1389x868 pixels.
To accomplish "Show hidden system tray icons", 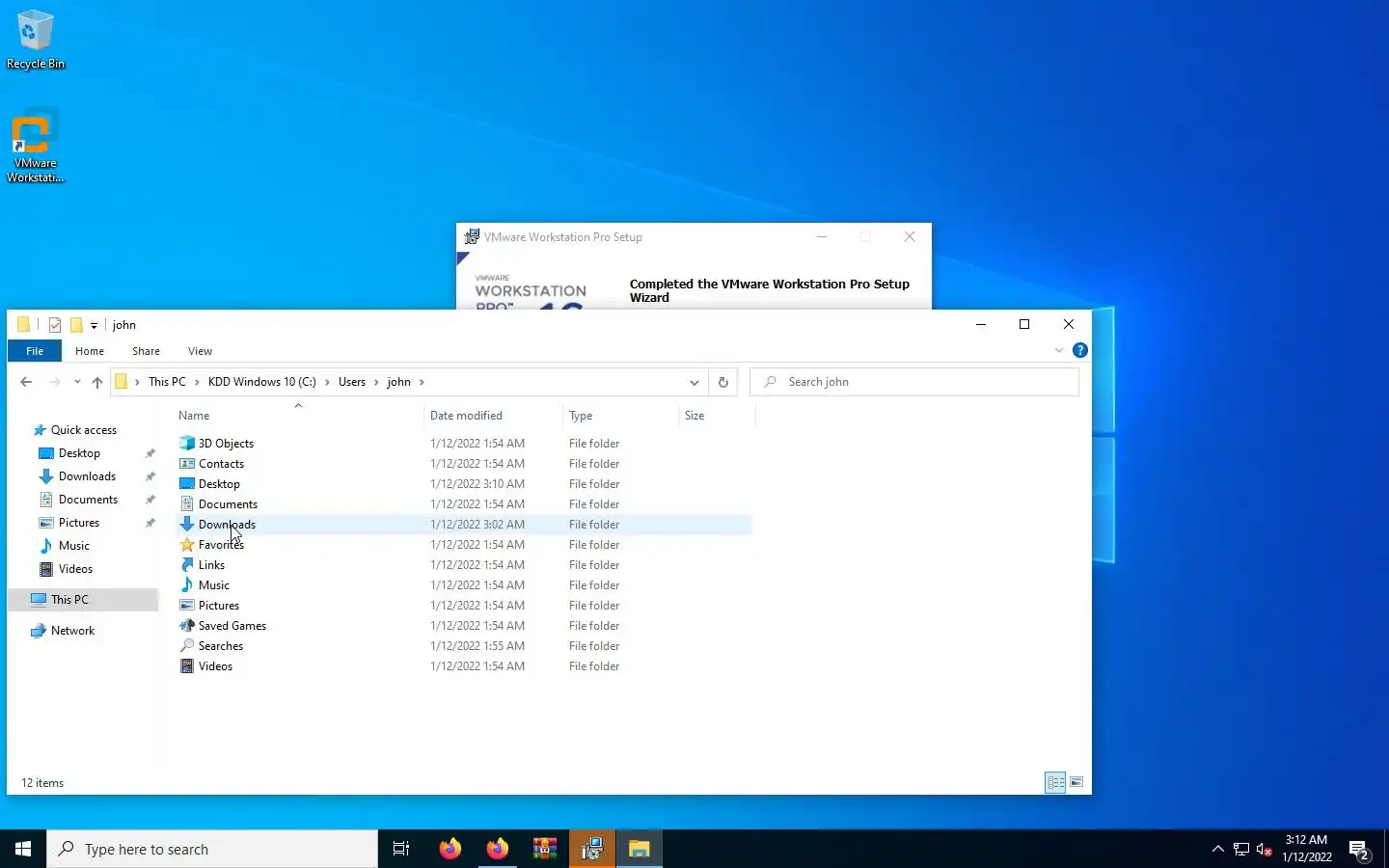I will pos(1218,850).
